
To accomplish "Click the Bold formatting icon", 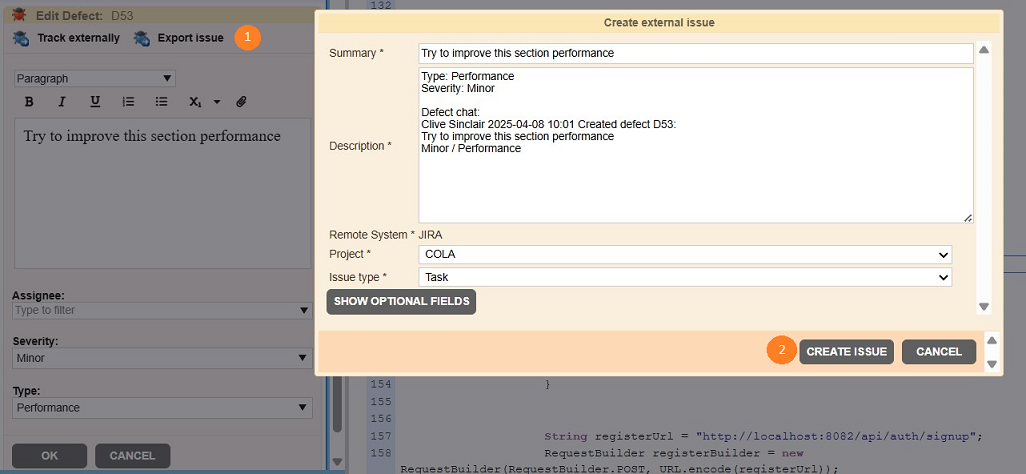I will click(x=29, y=102).
